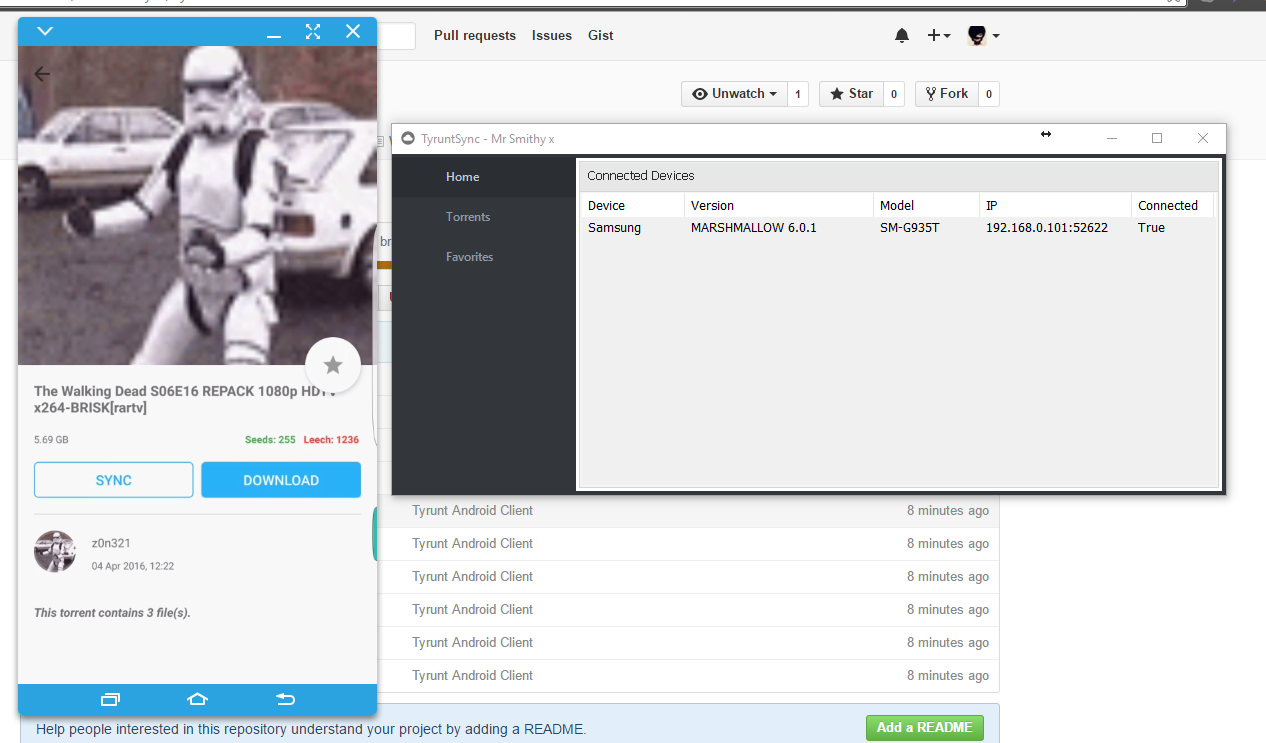Image resolution: width=1266 pixels, height=743 pixels.
Task: Click the Connected column header
Action: point(1172,205)
